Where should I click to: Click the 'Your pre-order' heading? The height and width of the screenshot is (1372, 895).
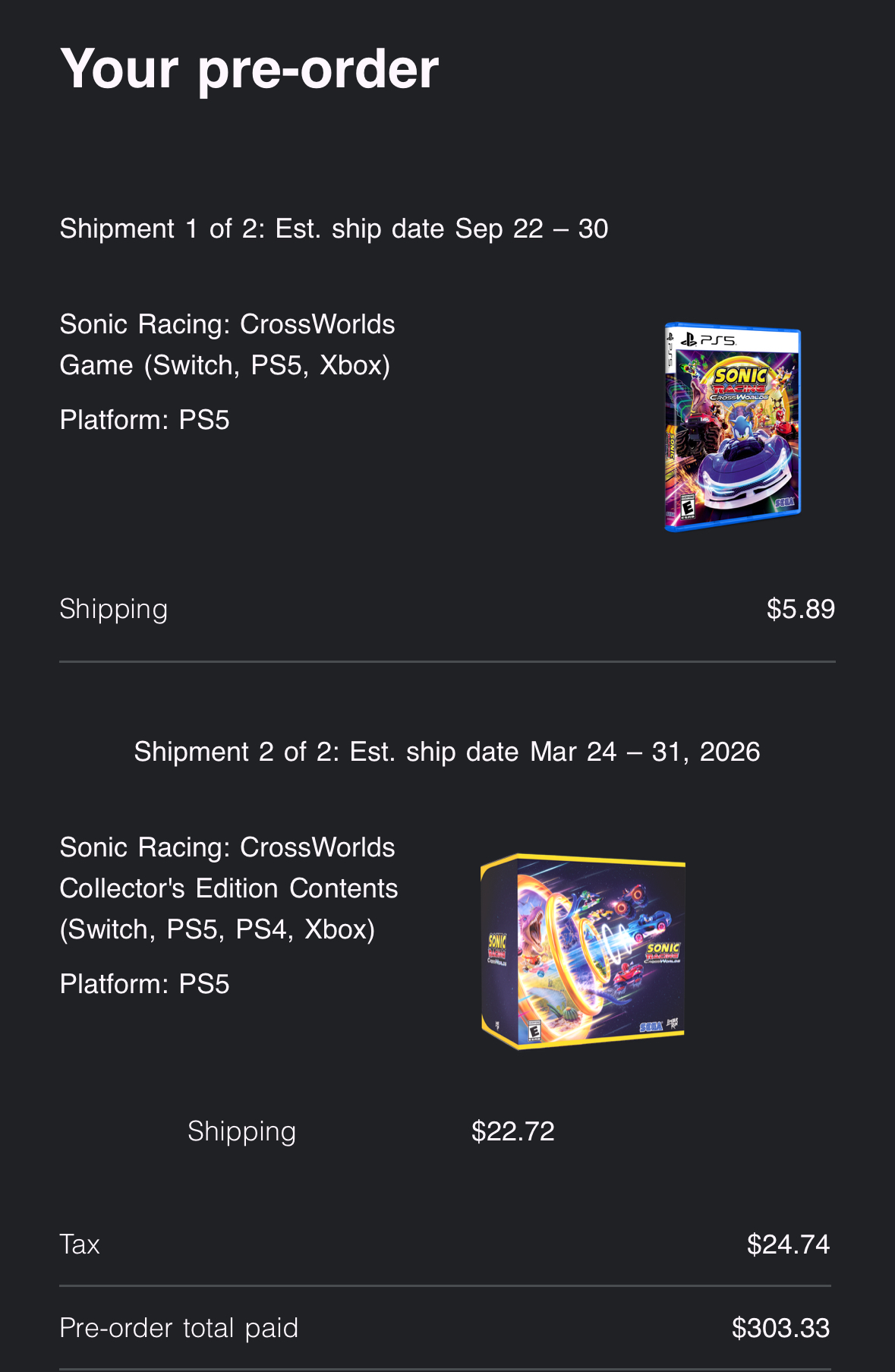coord(250,69)
